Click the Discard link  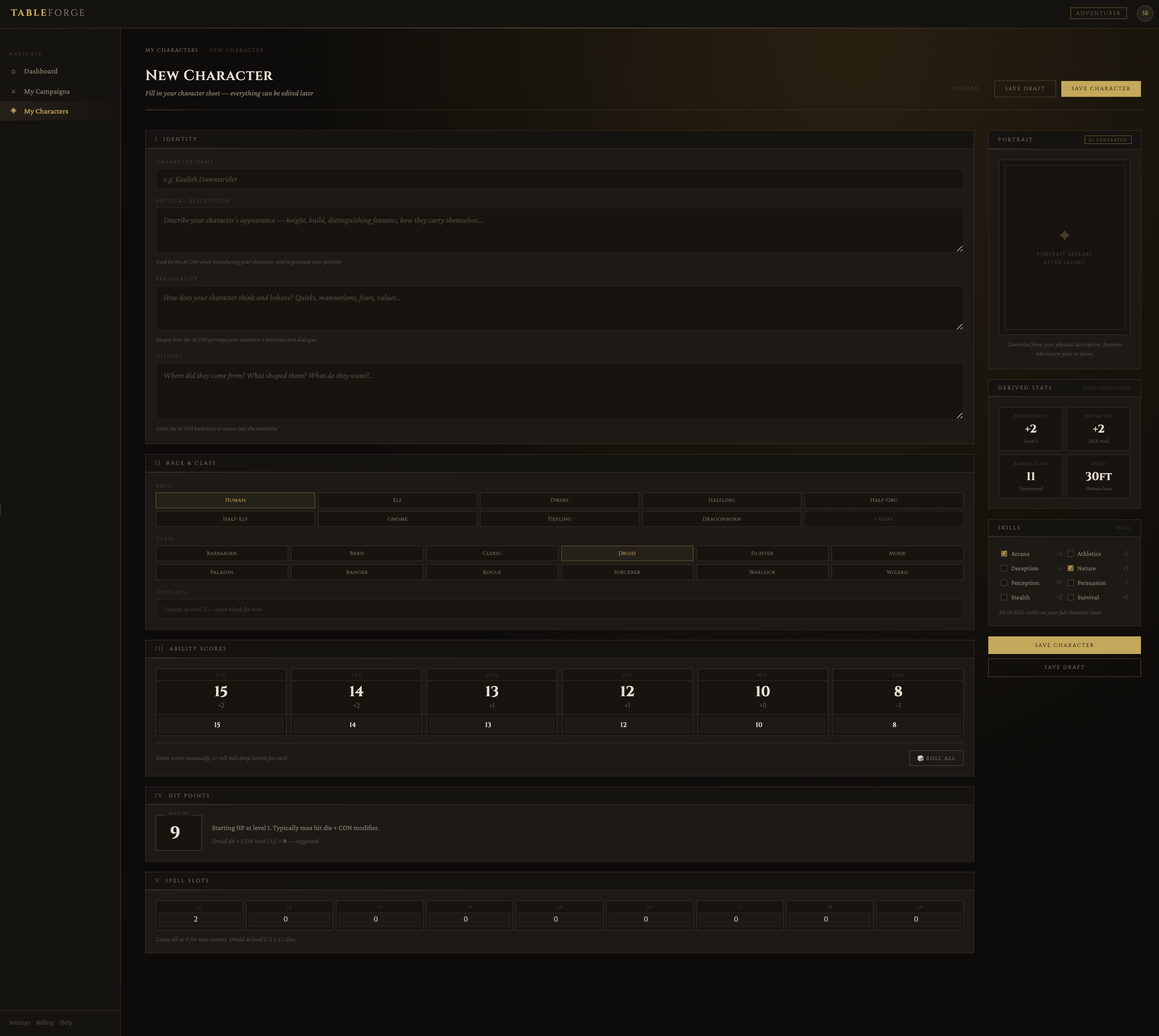coord(965,89)
